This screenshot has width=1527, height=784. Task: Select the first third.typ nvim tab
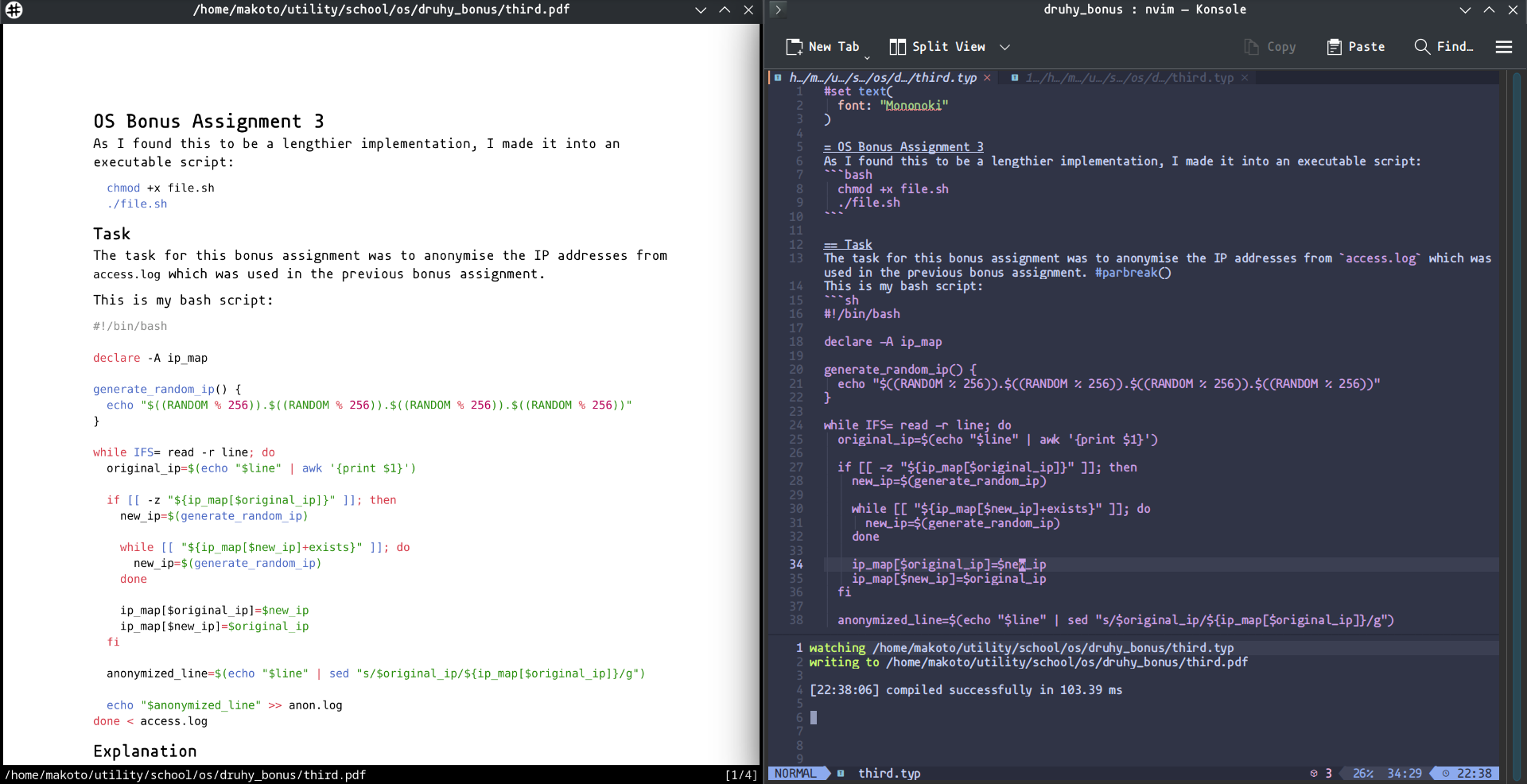click(883, 78)
